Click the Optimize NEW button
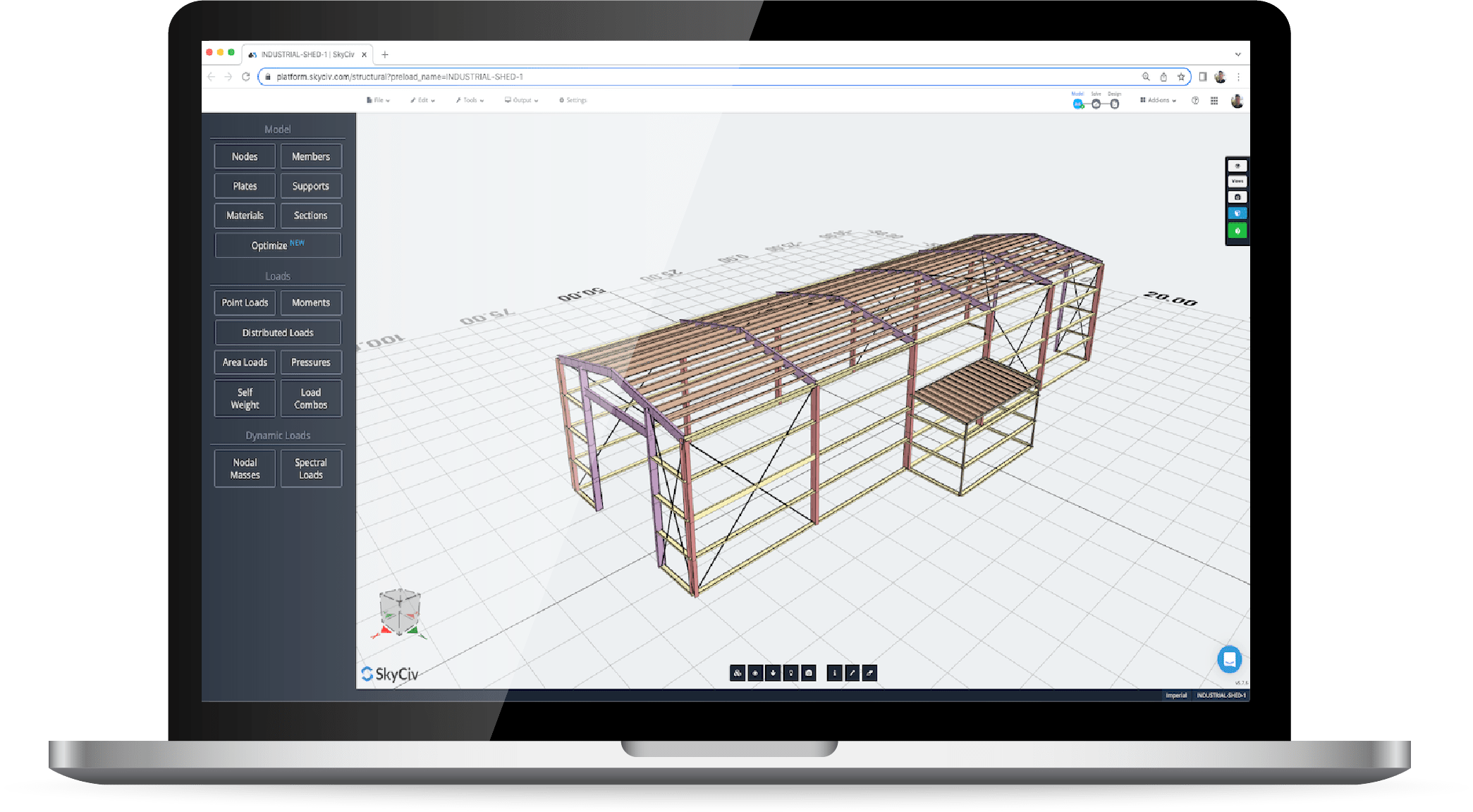Image resolution: width=1473 pixels, height=812 pixels. click(x=277, y=245)
